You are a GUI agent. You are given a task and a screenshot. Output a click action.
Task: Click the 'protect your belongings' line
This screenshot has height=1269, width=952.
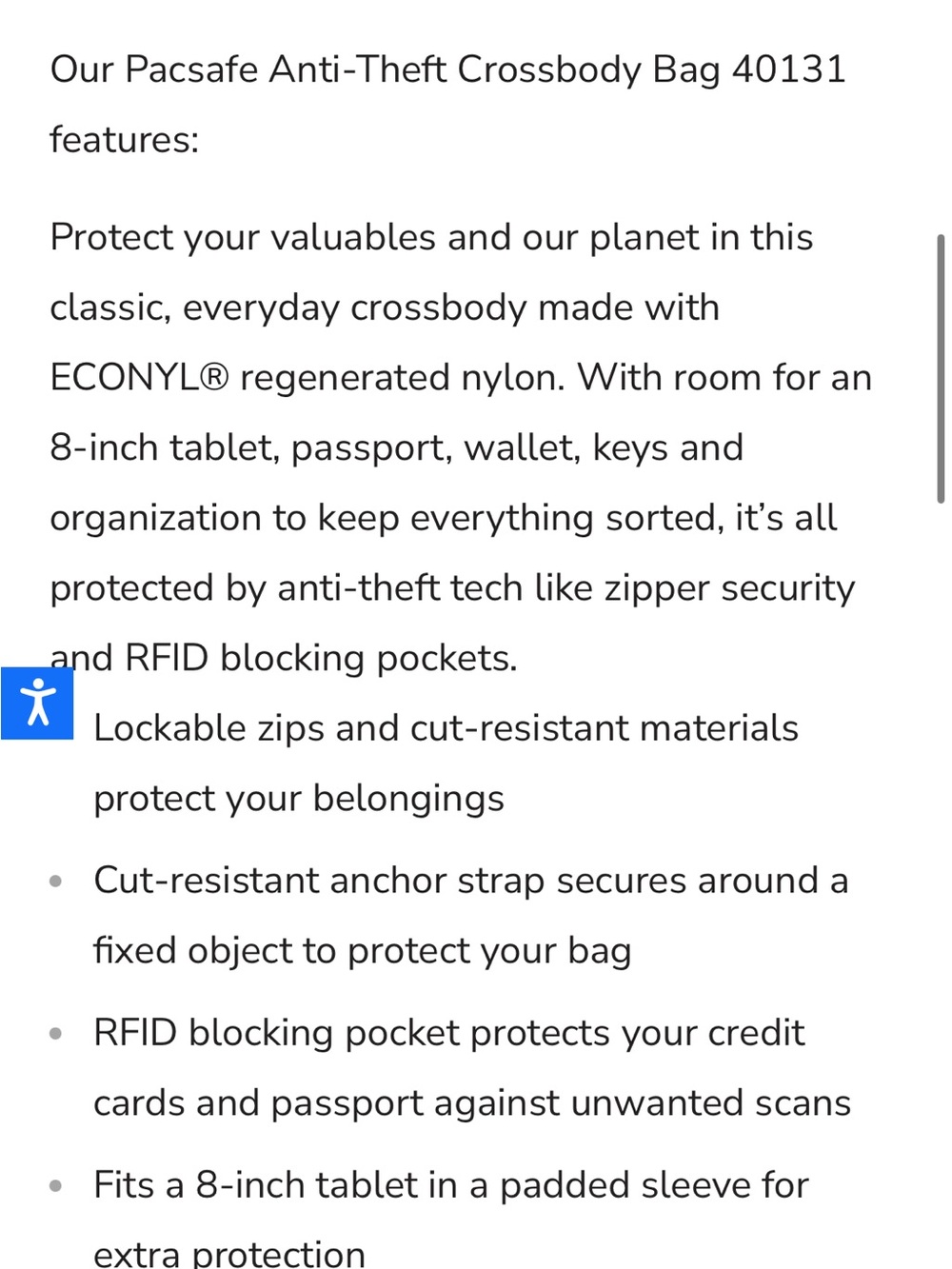(x=299, y=799)
